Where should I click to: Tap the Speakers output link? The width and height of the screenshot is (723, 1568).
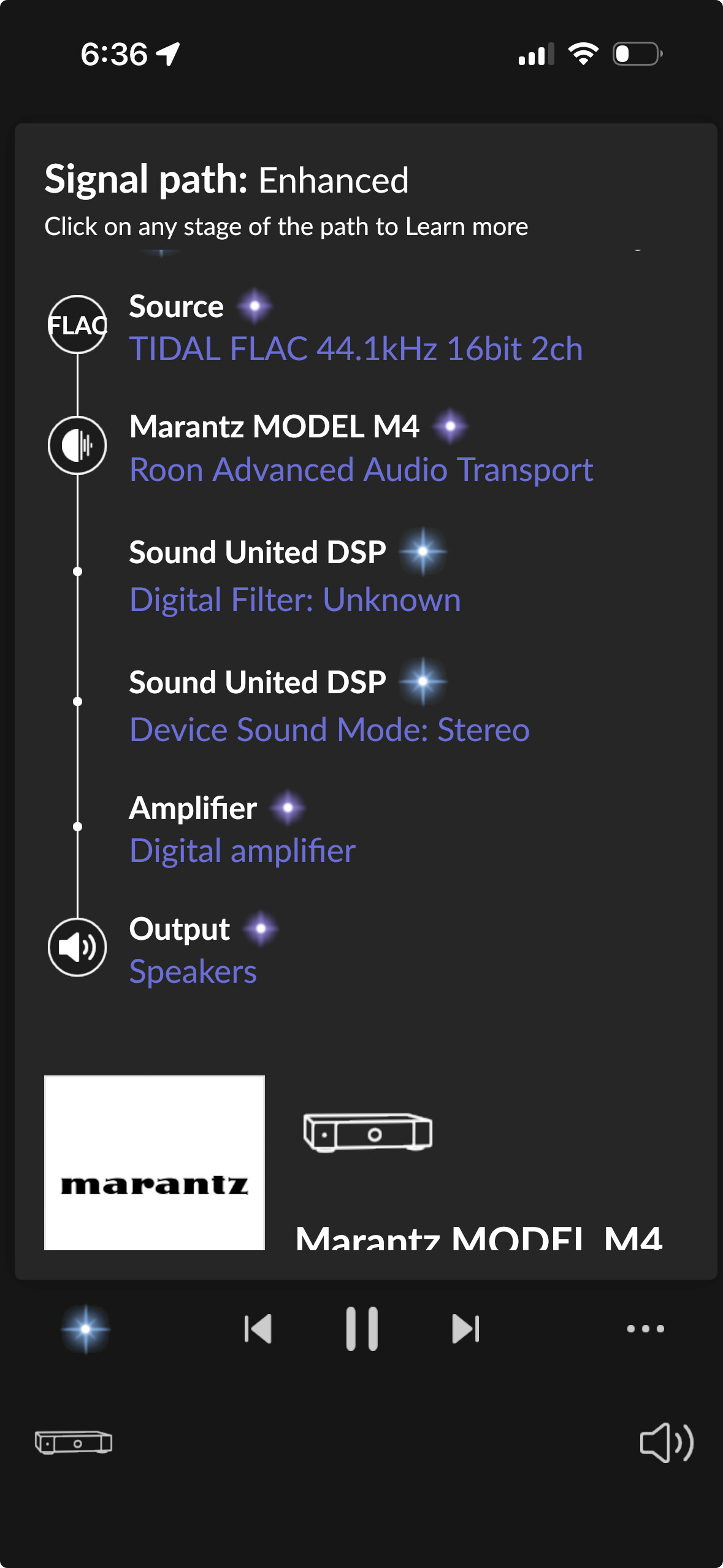193,972
